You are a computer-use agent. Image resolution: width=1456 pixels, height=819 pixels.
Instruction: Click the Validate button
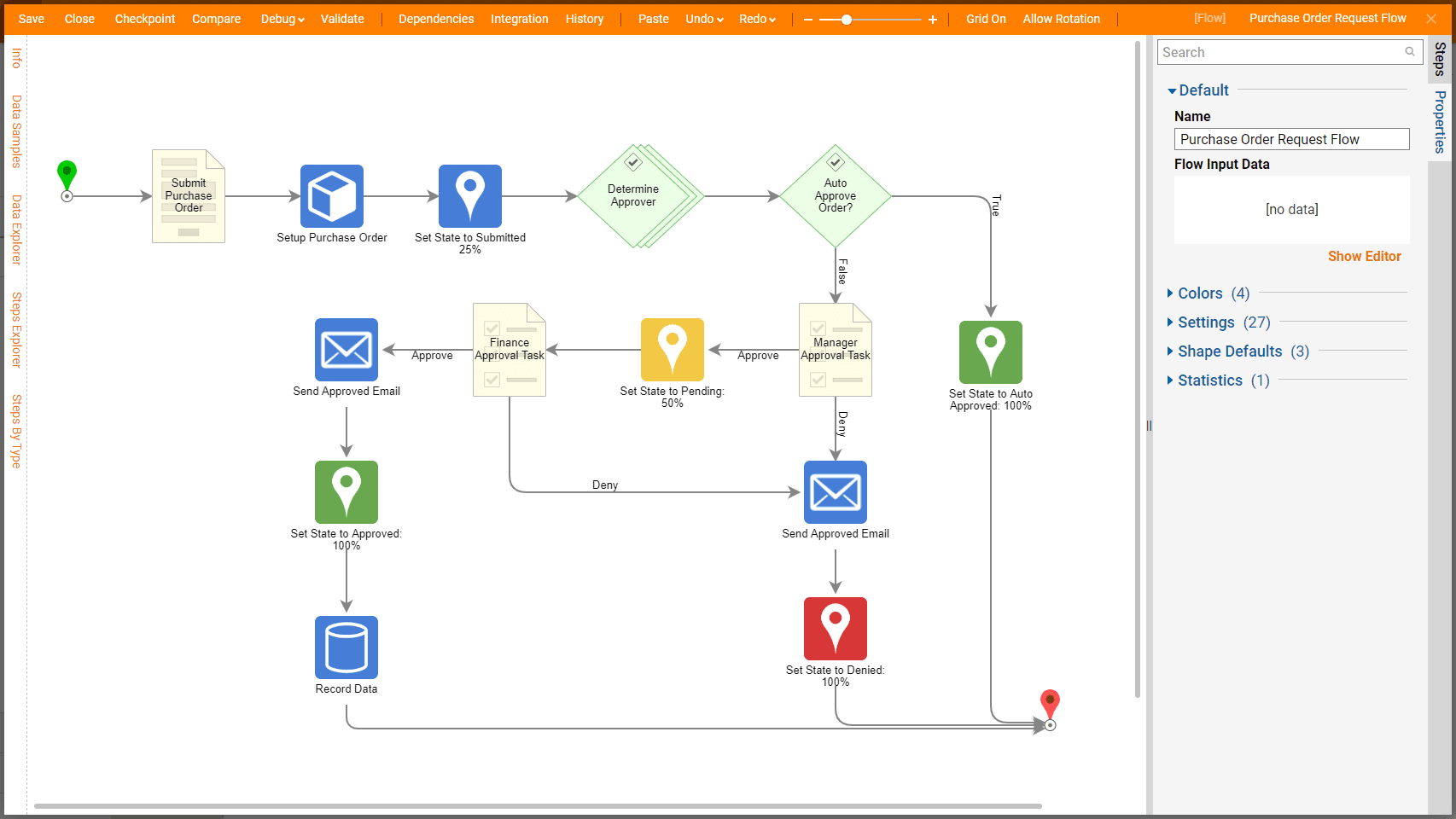[x=342, y=19]
